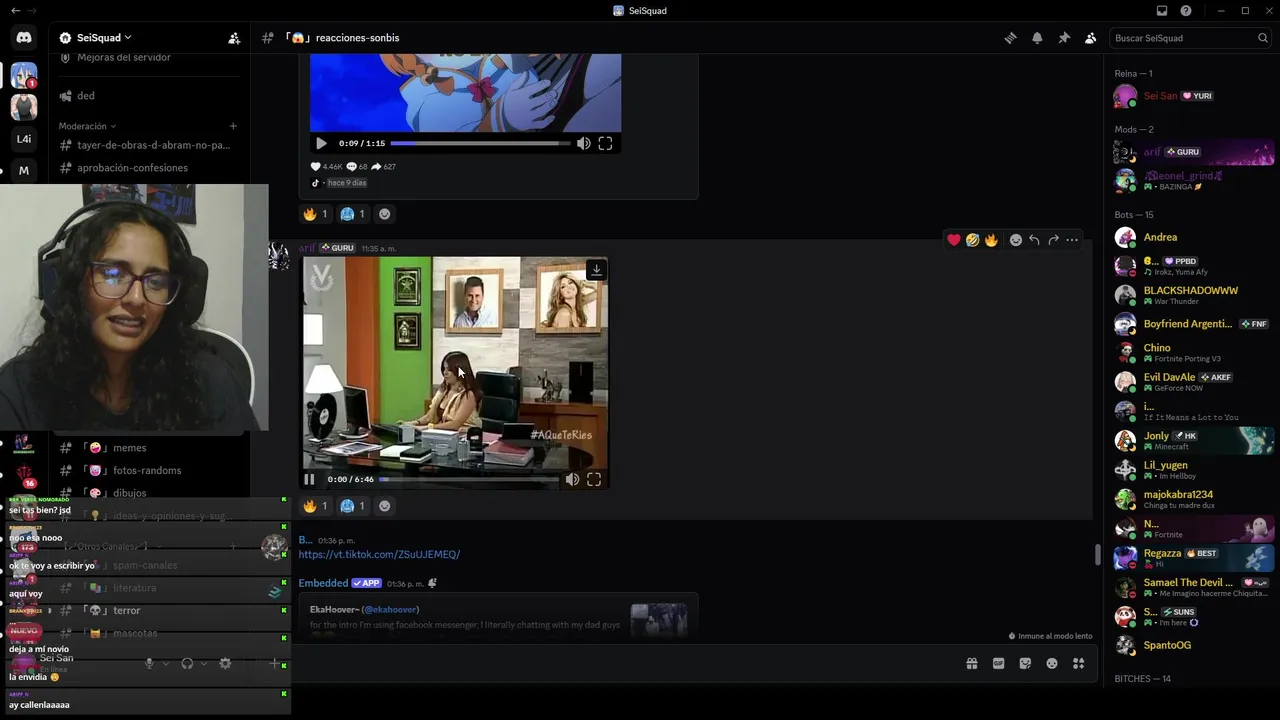Seek in the top video progress bar

pyautogui.click(x=480, y=143)
